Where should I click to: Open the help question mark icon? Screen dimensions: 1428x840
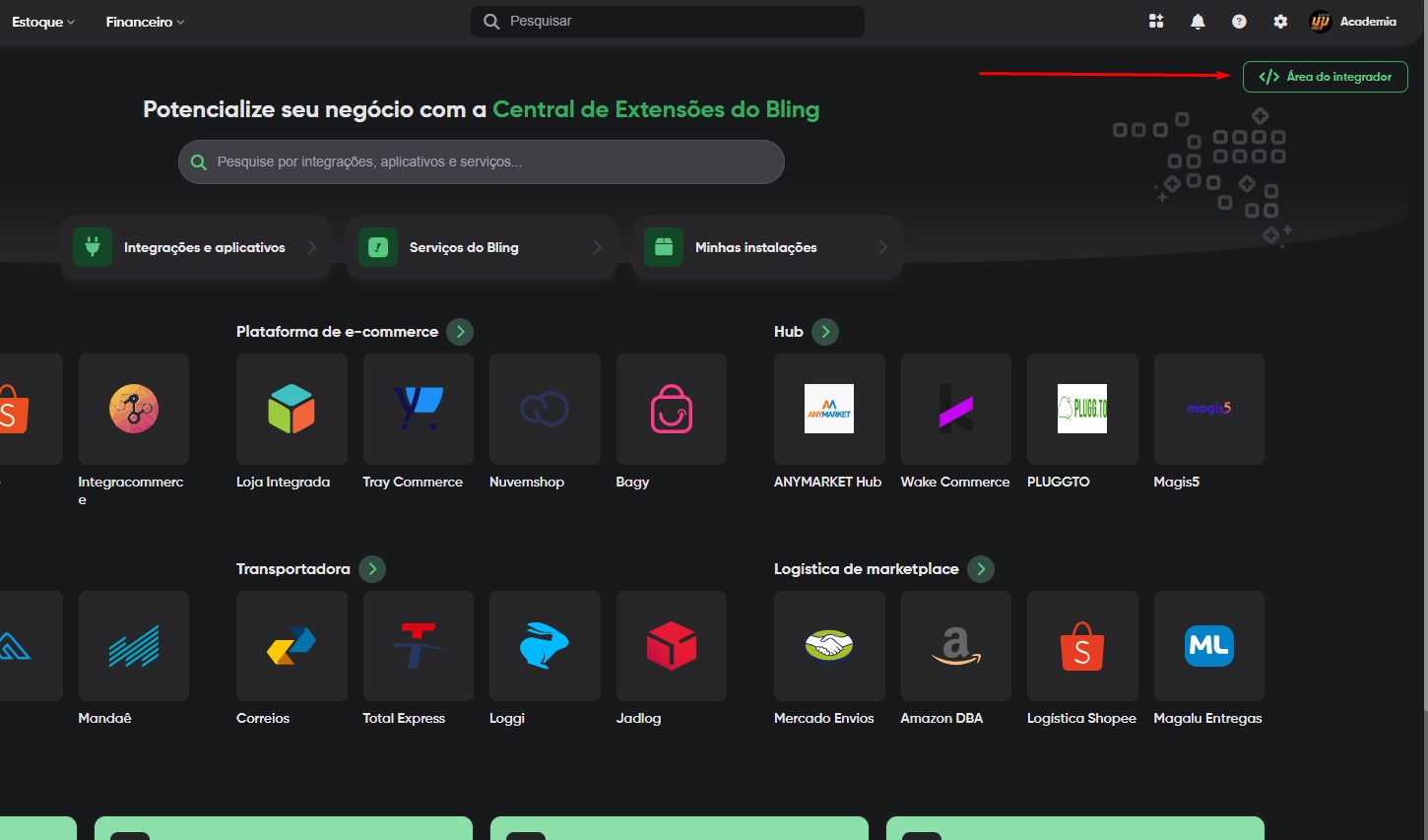click(1239, 22)
